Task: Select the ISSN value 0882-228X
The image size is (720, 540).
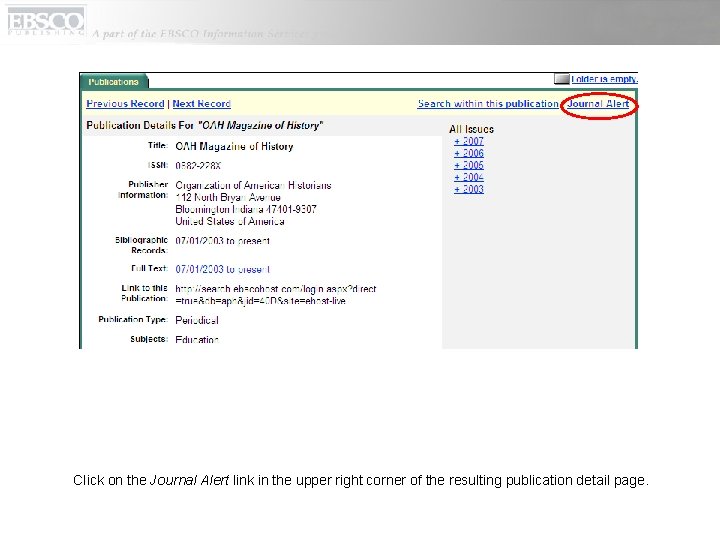Action: [198, 165]
